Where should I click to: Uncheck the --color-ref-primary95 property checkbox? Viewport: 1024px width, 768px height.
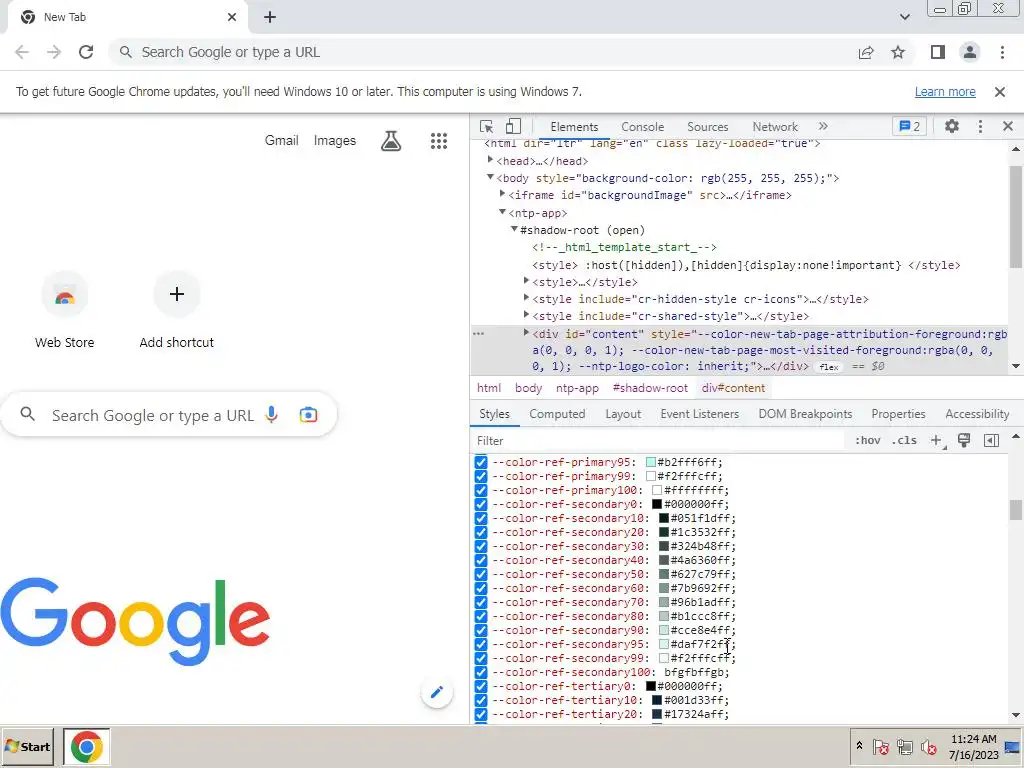pos(481,462)
